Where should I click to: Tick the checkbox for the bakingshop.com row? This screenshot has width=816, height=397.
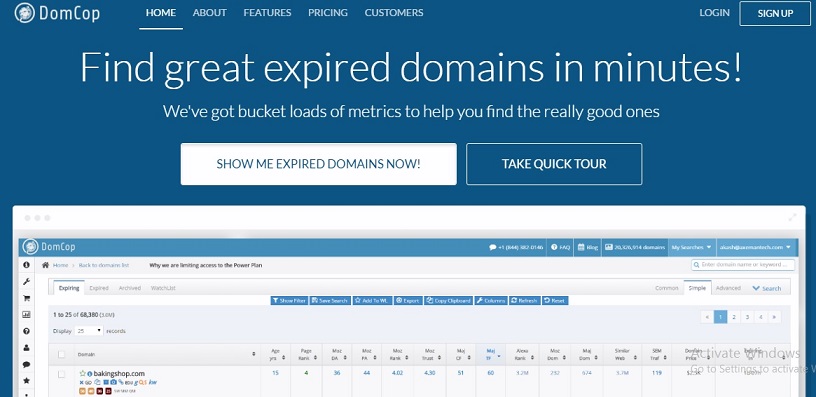(x=61, y=374)
